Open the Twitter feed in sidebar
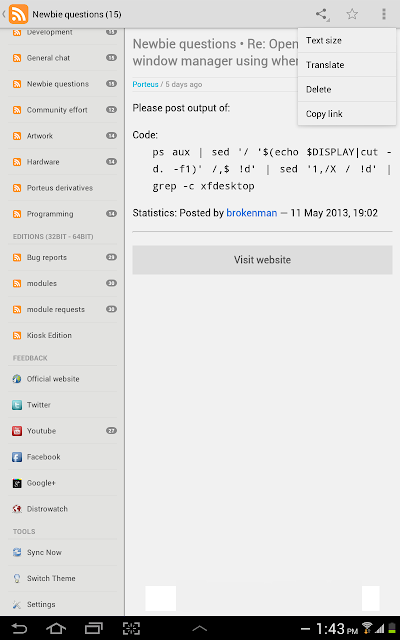 tap(62, 405)
